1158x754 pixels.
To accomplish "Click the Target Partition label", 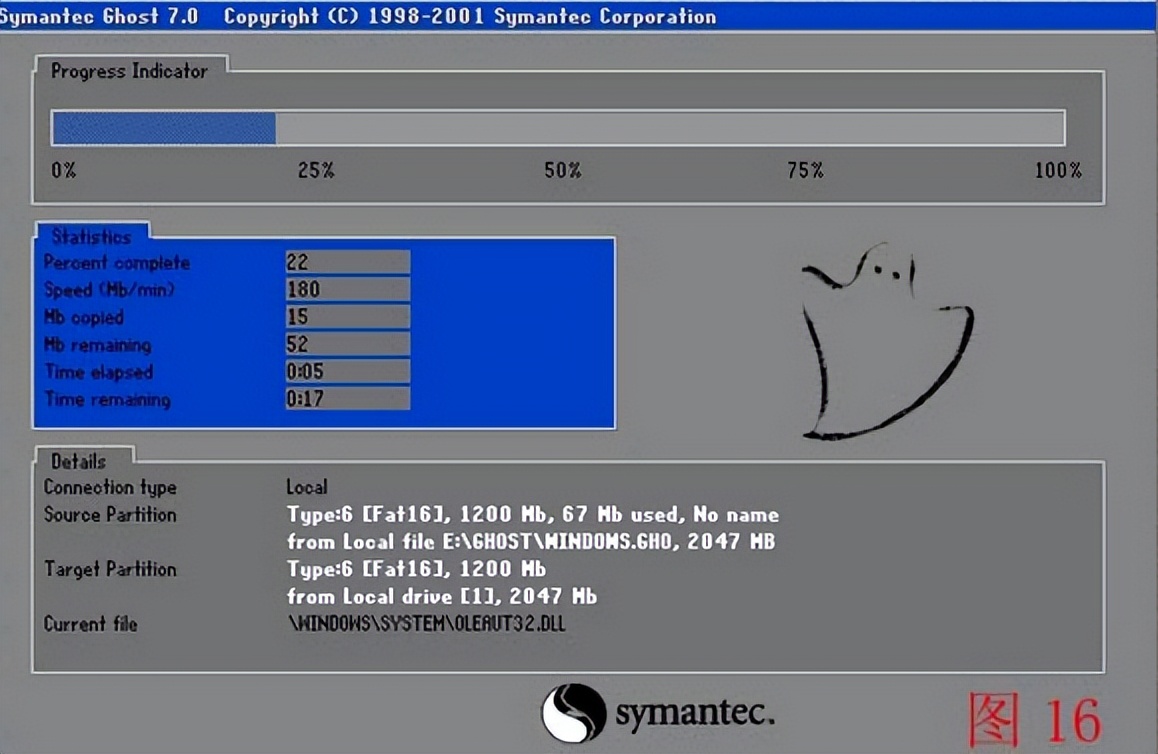I will (x=110, y=569).
